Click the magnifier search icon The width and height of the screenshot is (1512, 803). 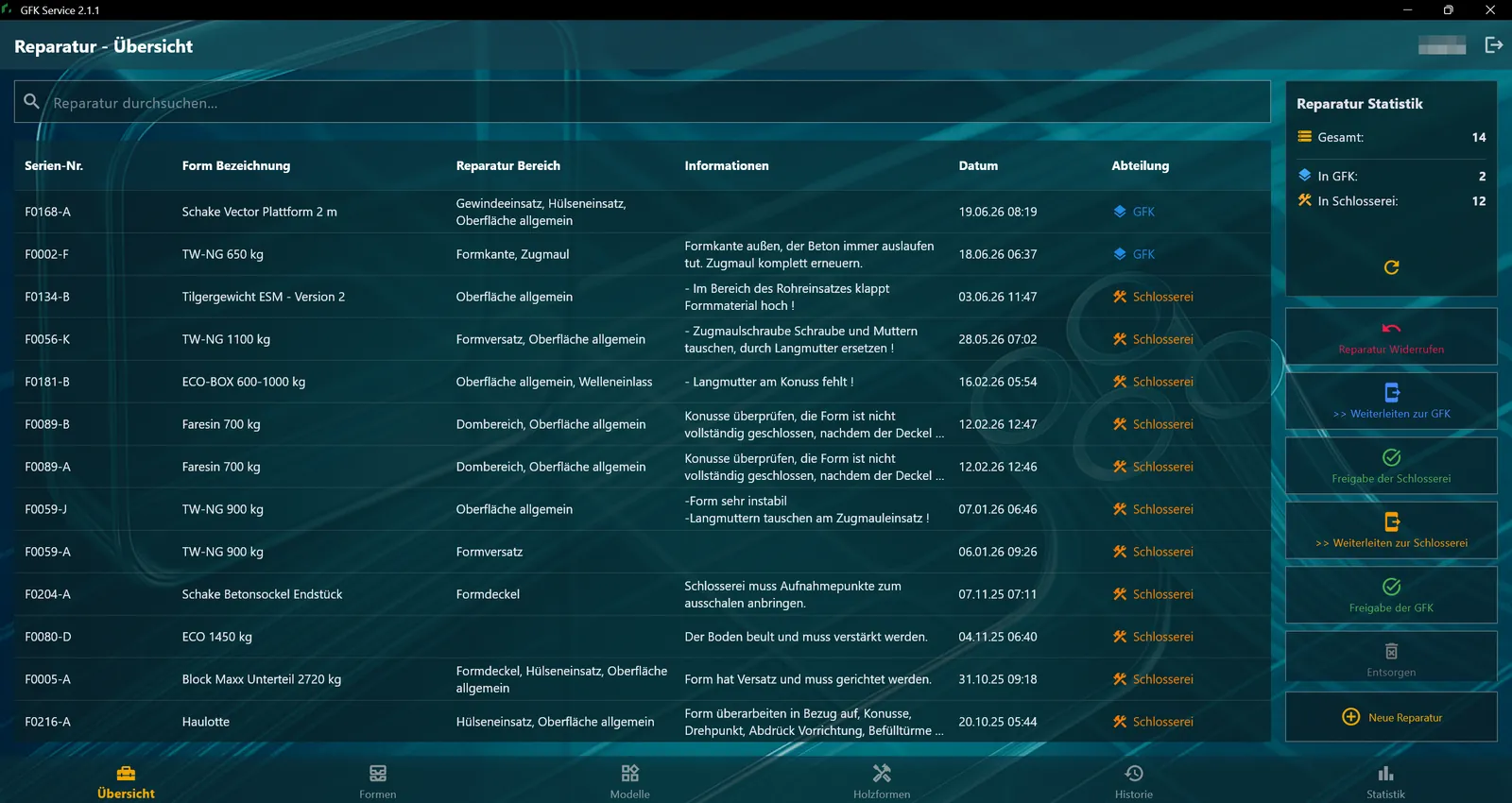click(32, 101)
